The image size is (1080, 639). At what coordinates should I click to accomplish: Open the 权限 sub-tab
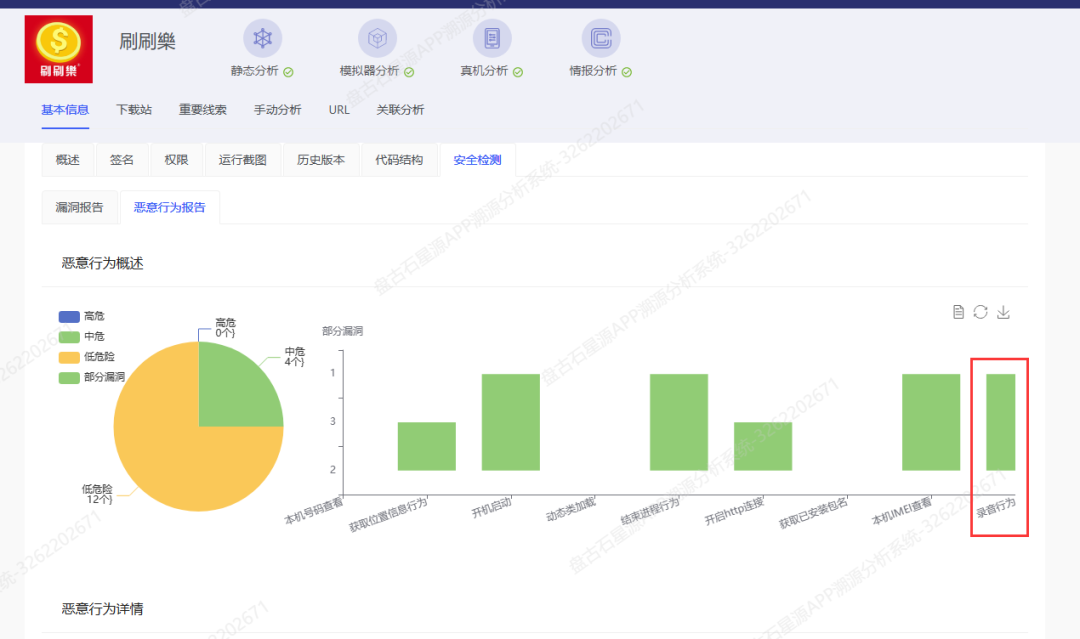(176, 160)
